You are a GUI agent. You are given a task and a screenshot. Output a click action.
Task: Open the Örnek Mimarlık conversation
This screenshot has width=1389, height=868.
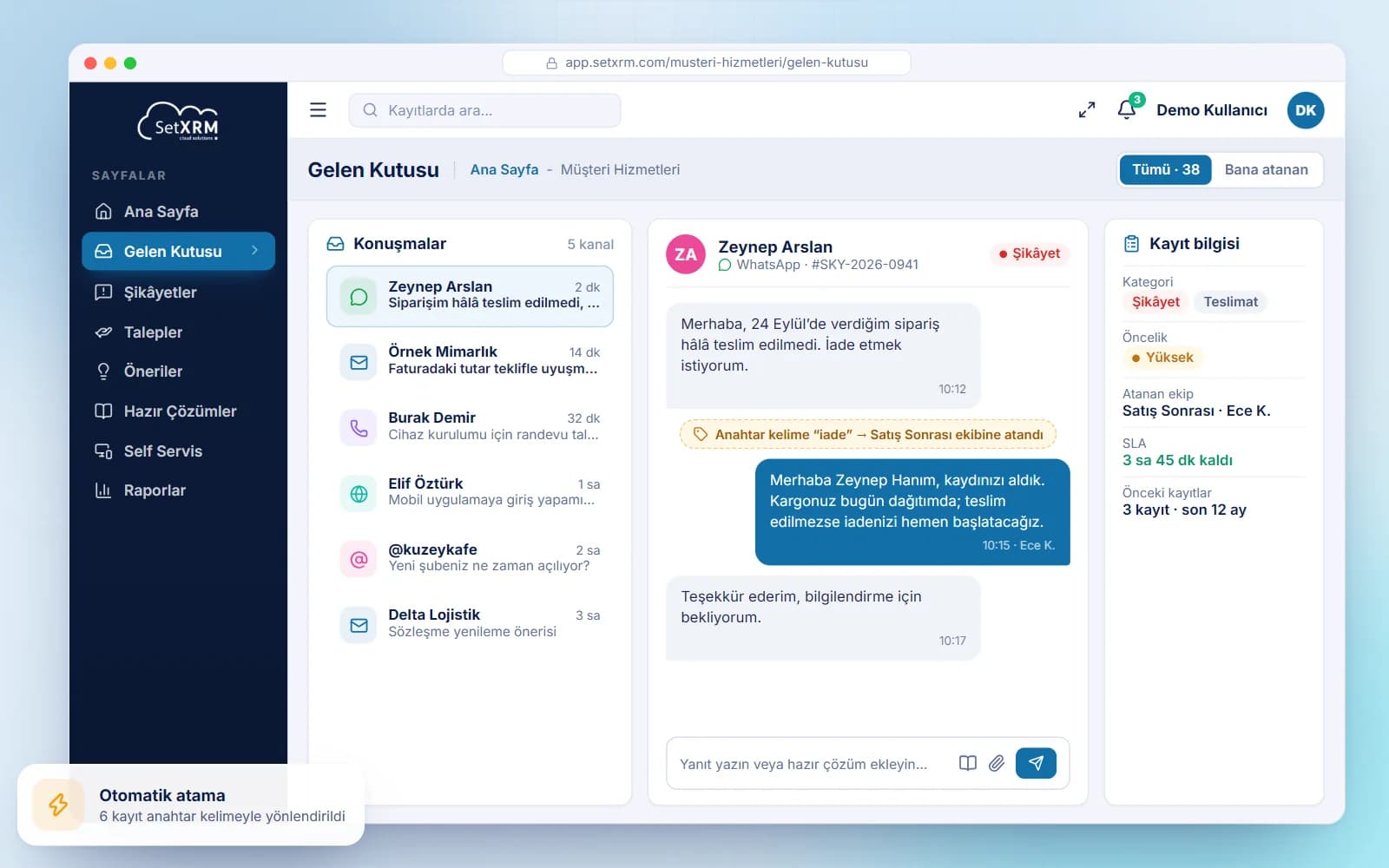point(470,362)
